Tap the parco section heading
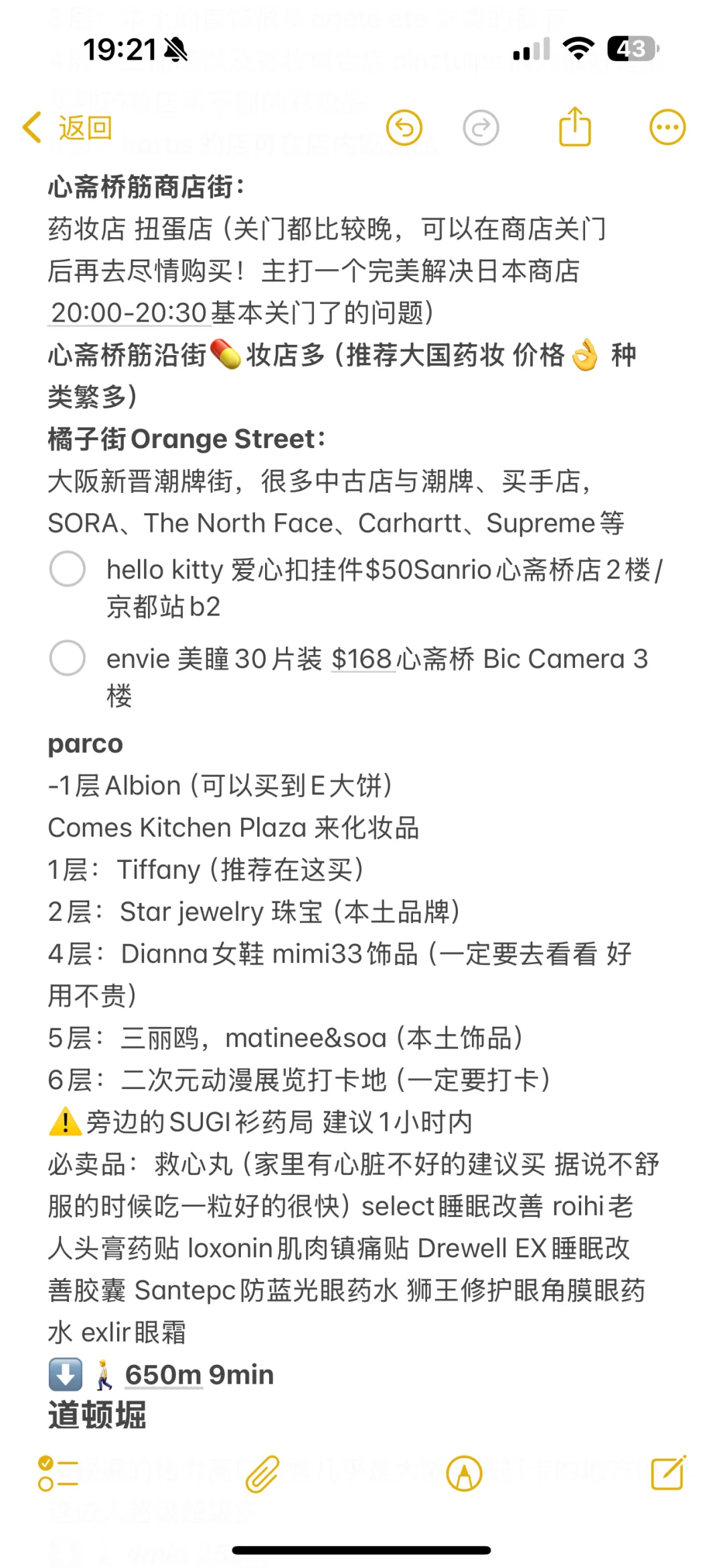723x1568 pixels. click(86, 743)
